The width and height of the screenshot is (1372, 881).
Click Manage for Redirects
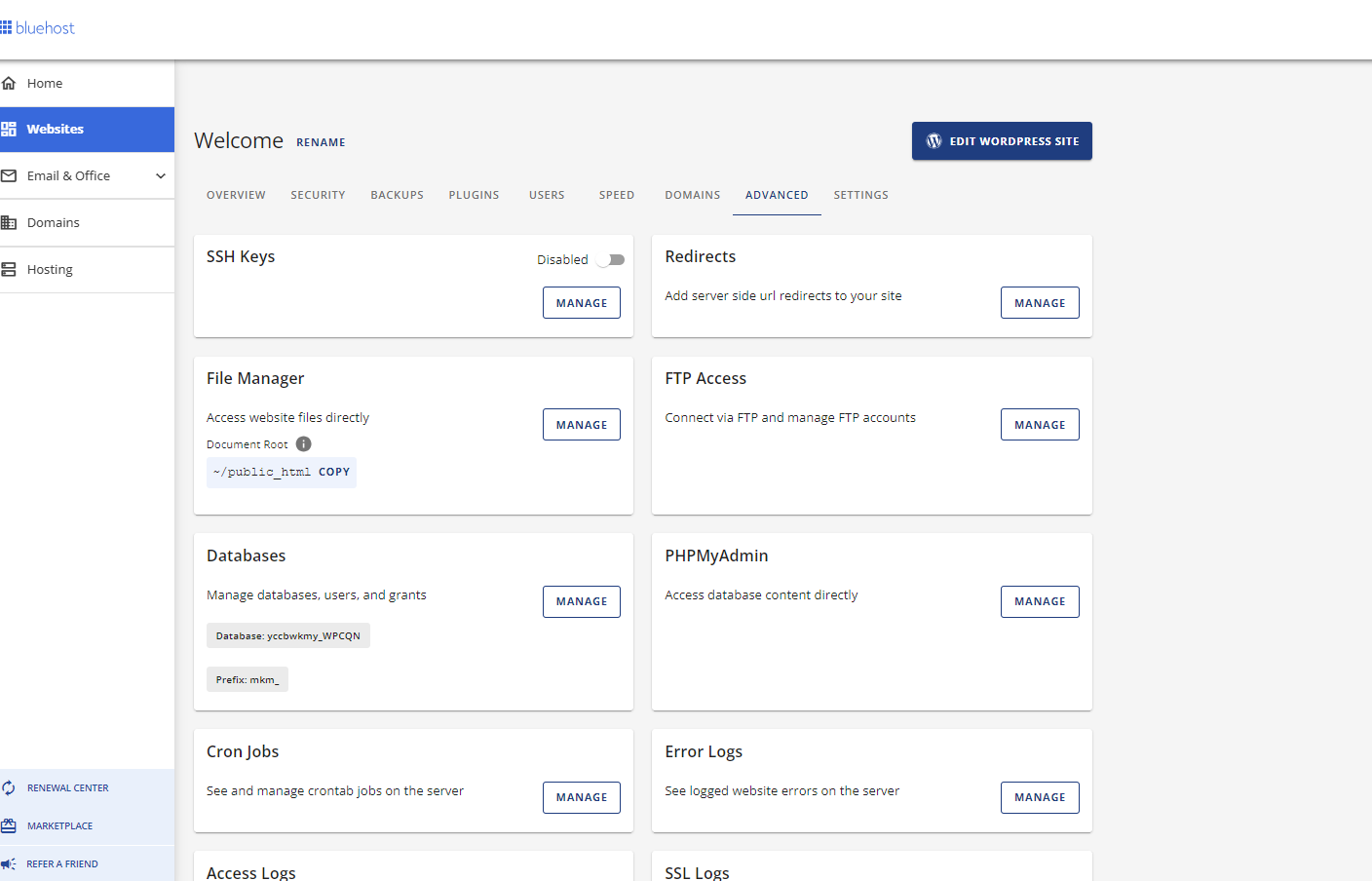point(1040,303)
